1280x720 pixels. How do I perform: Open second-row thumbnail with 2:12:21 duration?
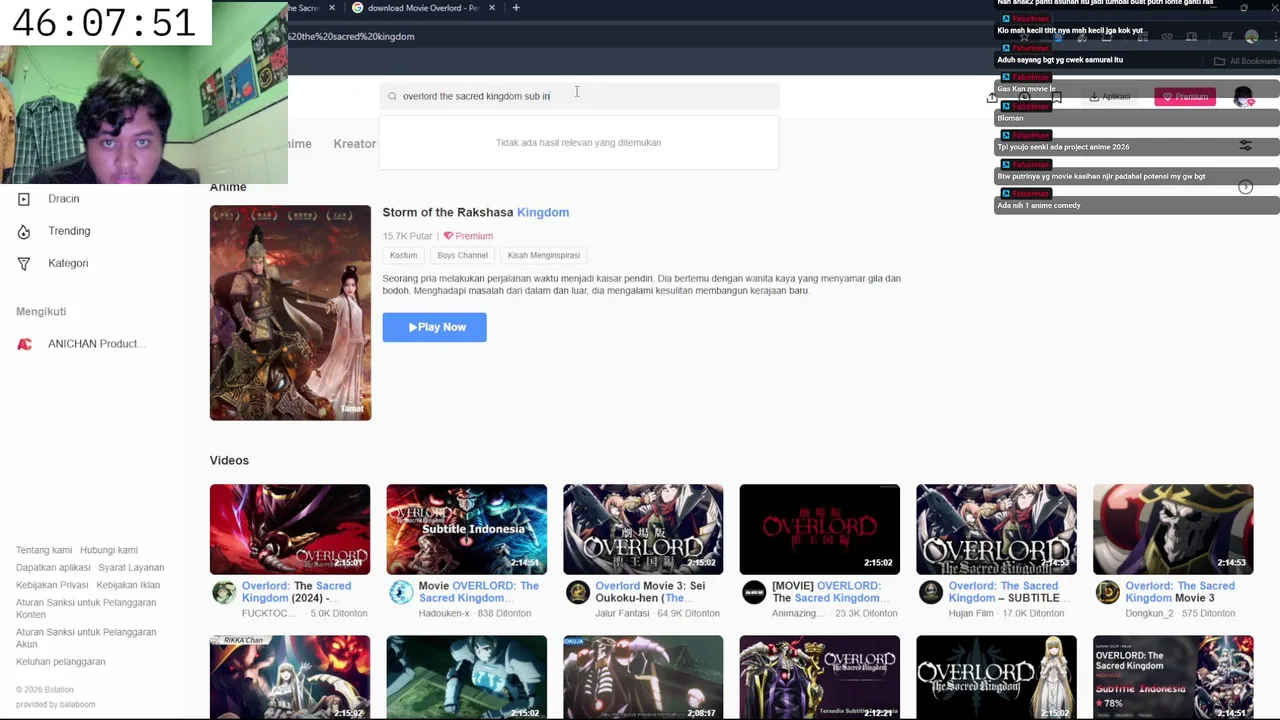[820, 677]
